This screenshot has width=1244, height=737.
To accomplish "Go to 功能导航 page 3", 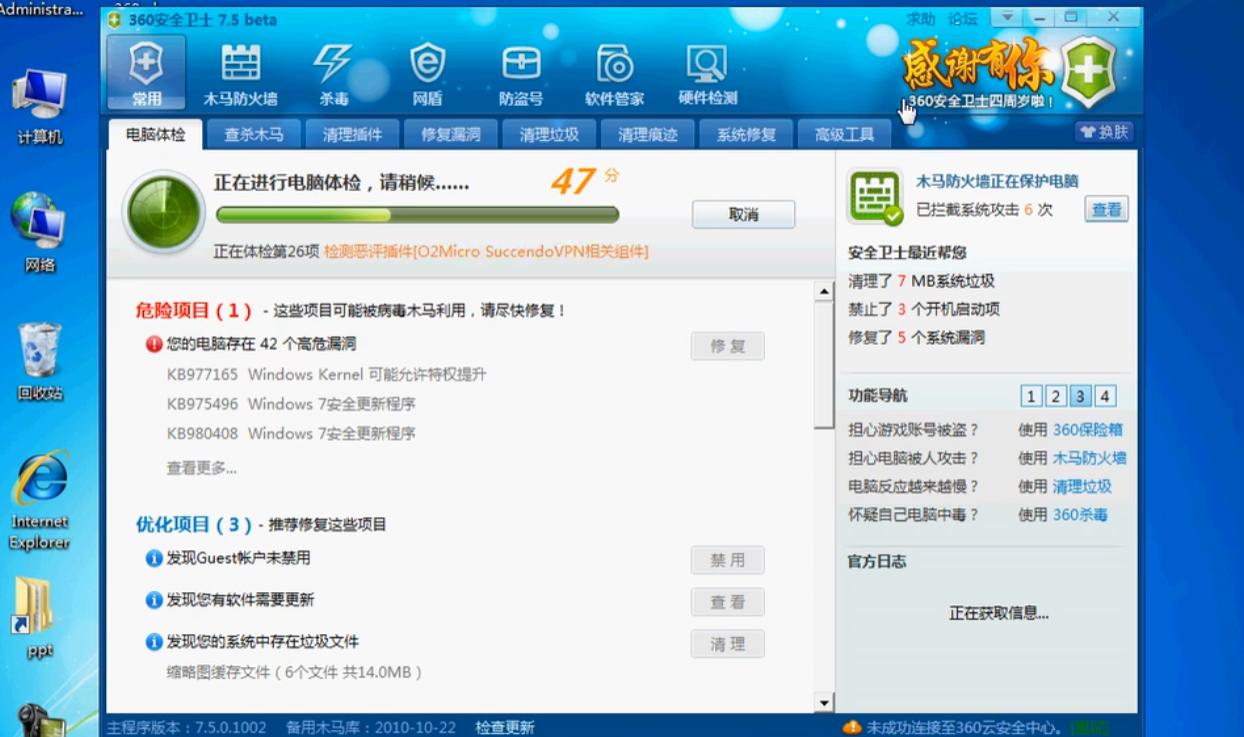I will [1080, 396].
